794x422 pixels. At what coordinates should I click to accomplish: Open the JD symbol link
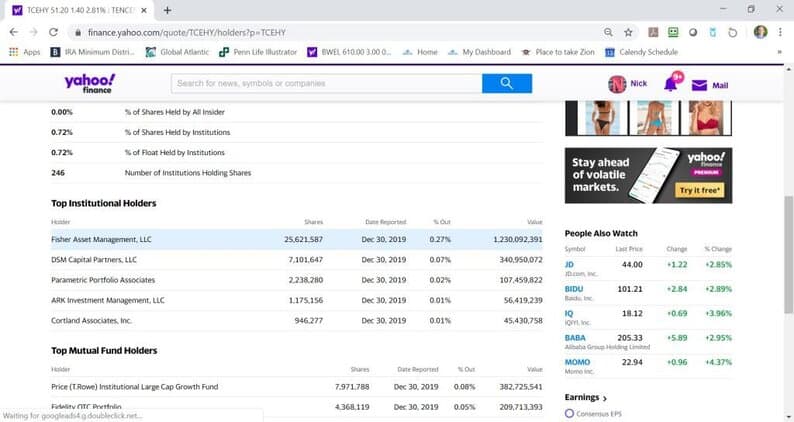tap(569, 264)
